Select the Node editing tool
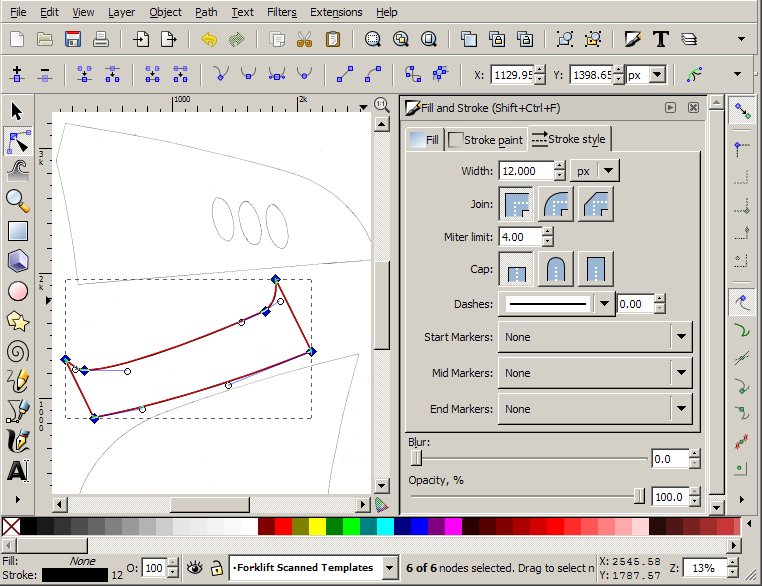Image resolution: width=762 pixels, height=586 pixels. click(x=17, y=140)
